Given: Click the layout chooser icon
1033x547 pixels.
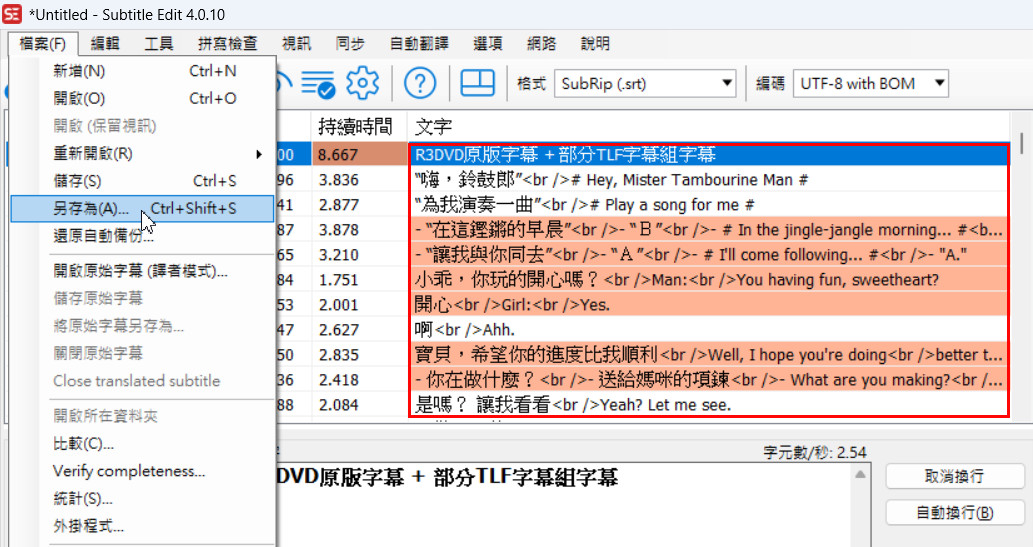Looking at the screenshot, I should 477,84.
